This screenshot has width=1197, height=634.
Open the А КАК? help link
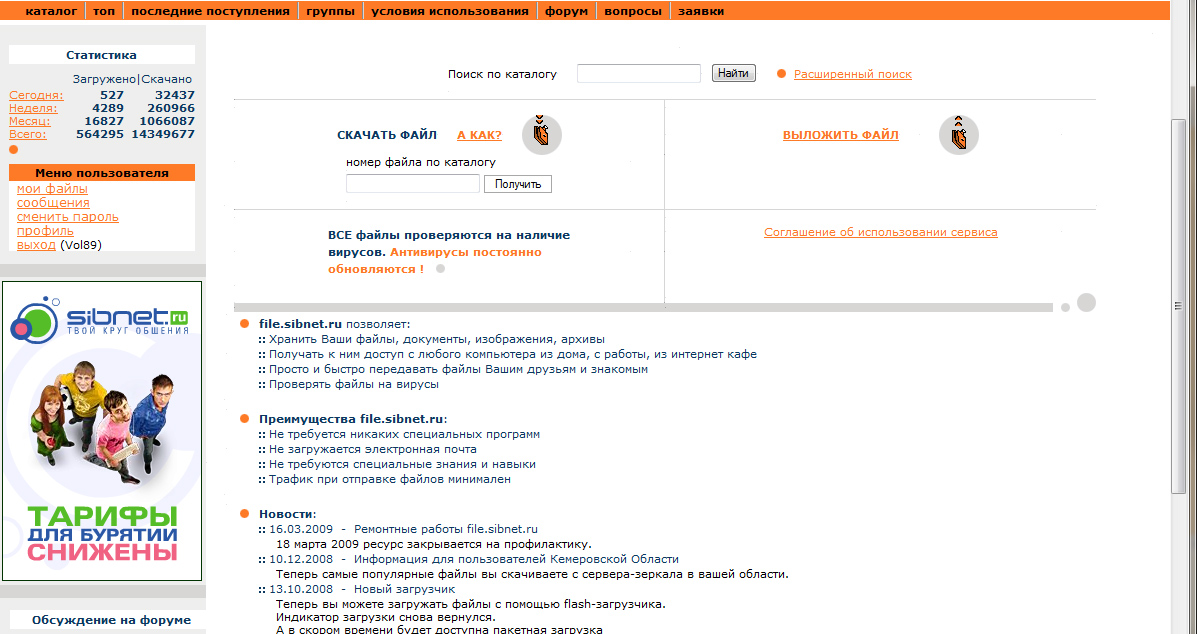[479, 136]
